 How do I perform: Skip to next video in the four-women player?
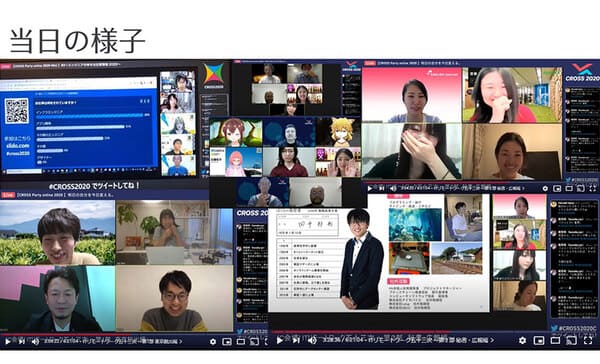click(381, 188)
